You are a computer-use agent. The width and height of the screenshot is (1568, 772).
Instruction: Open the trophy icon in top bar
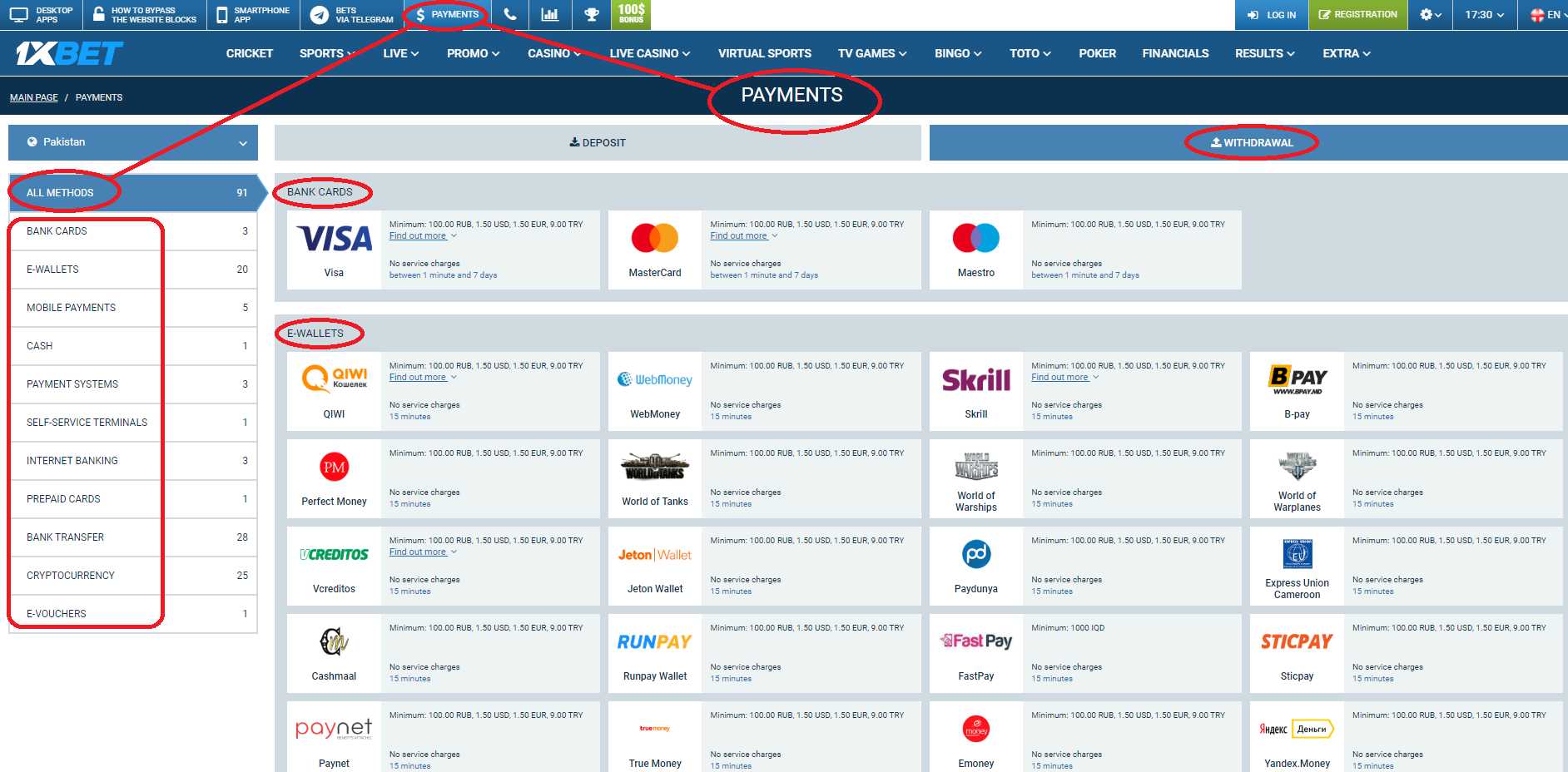592,15
